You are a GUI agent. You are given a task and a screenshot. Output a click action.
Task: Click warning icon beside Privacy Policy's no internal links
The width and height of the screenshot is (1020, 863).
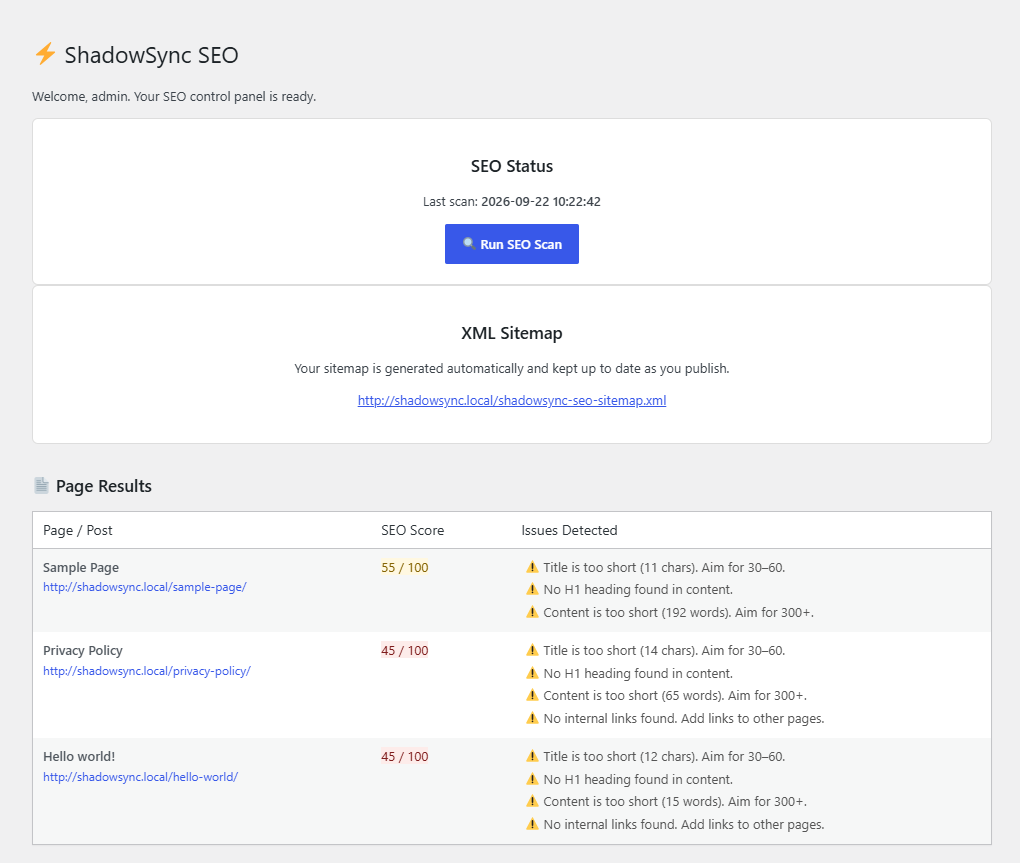532,718
